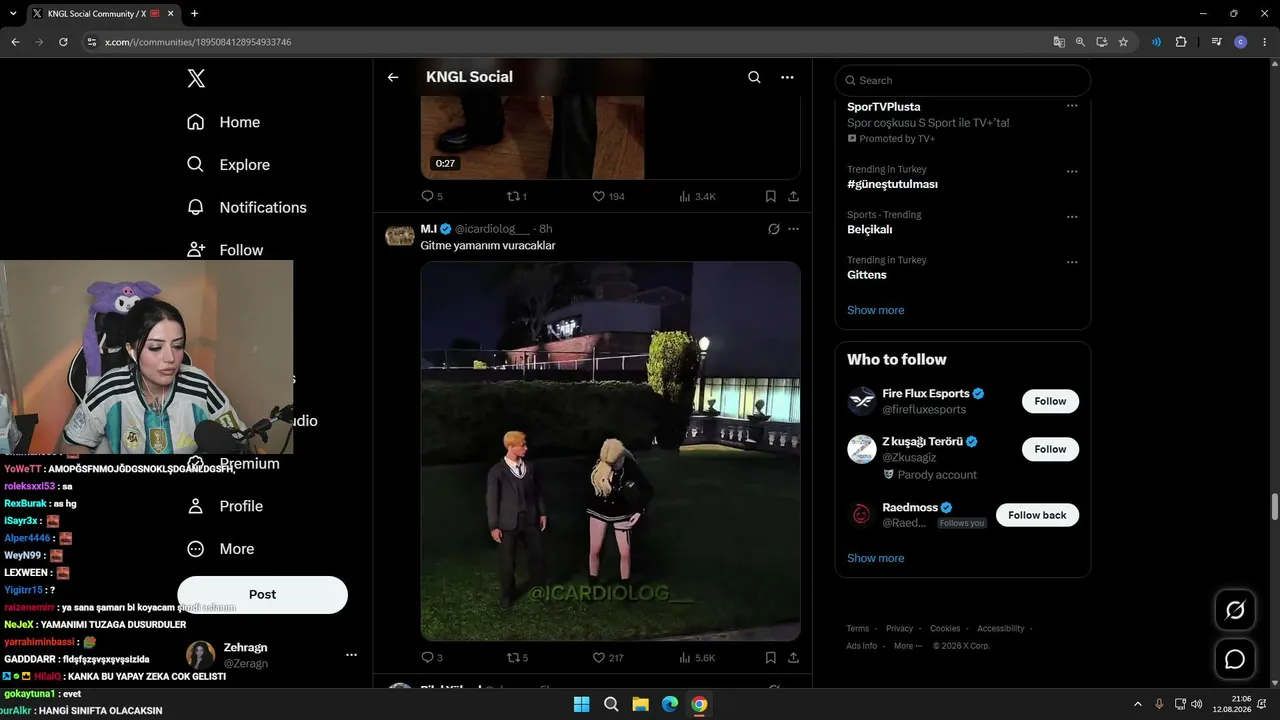The width and height of the screenshot is (1280, 720).
Task: Follow Fire Flux Esports
Action: [1050, 401]
